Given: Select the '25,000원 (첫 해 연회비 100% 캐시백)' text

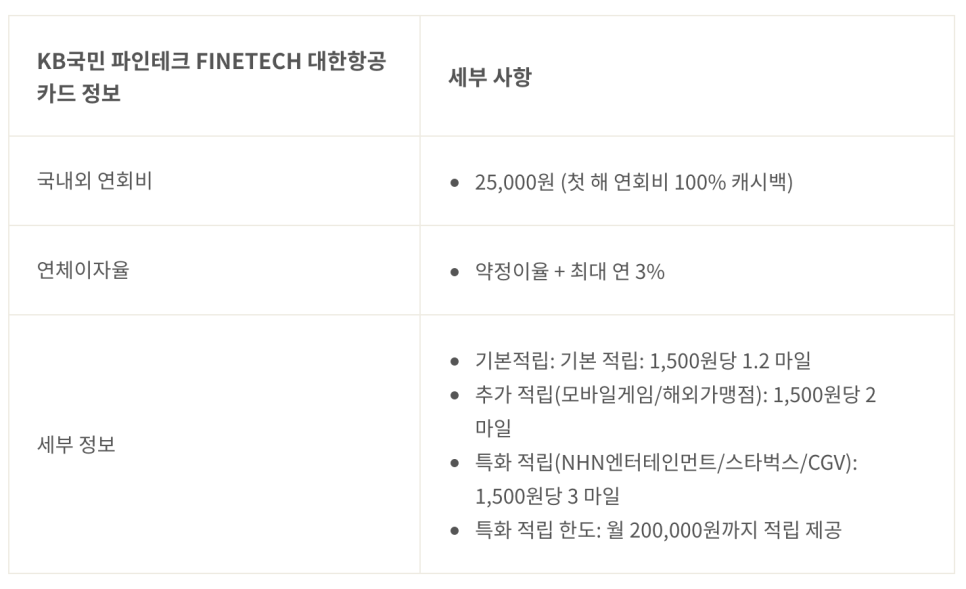Looking at the screenshot, I should pos(633,182).
